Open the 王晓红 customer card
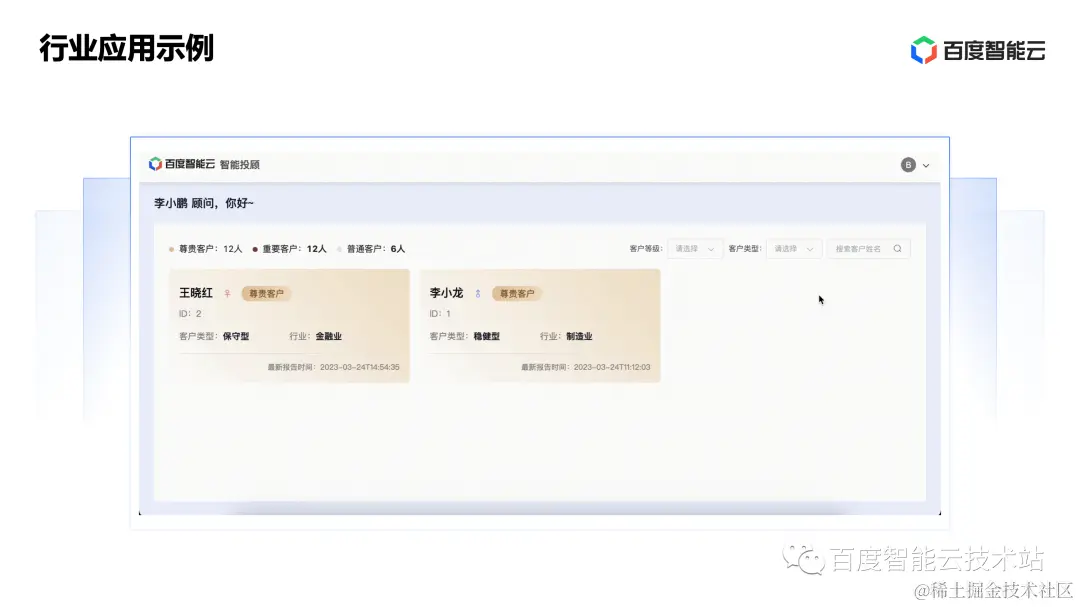1080x607 pixels. coord(289,325)
